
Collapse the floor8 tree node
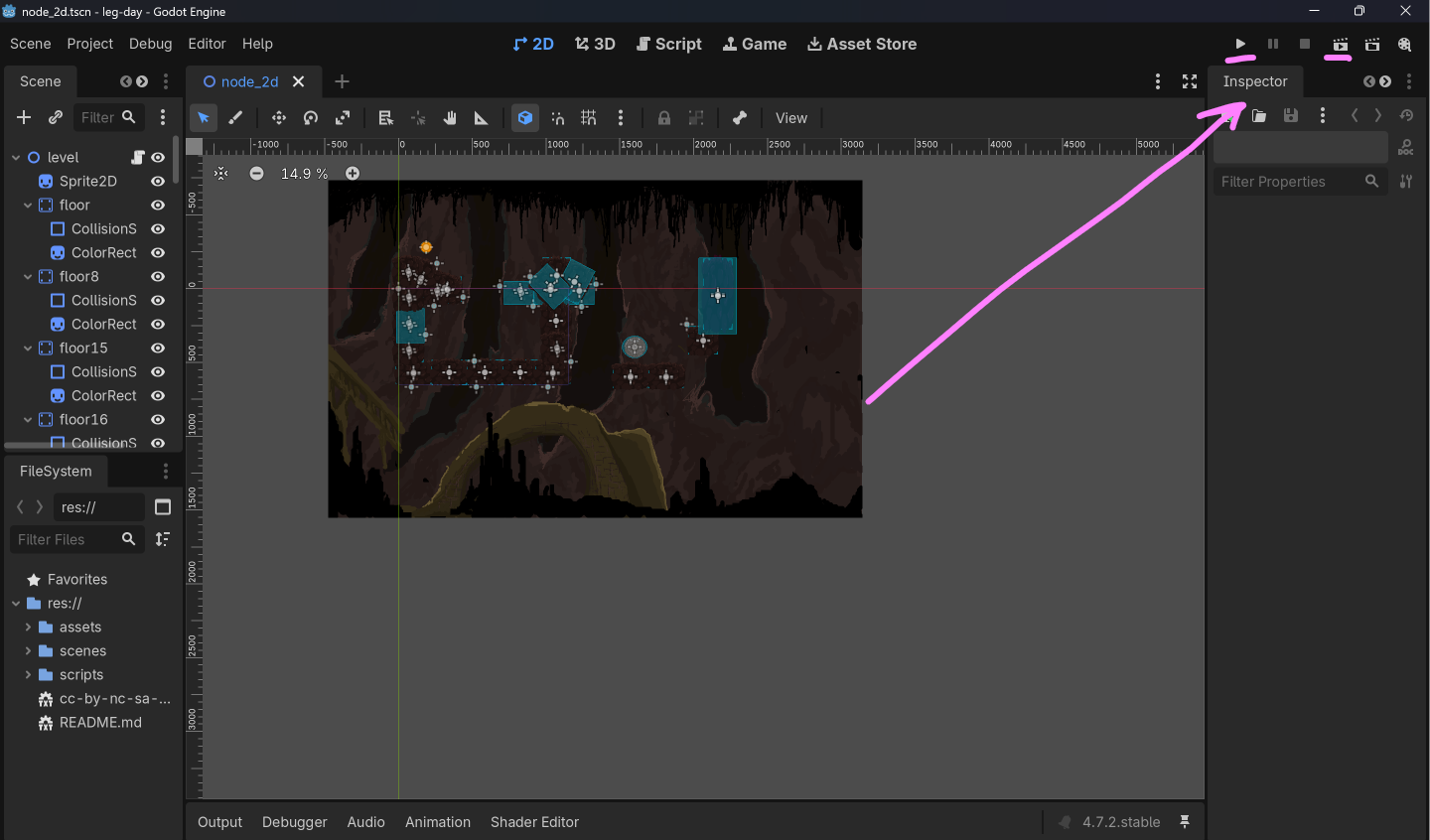(x=28, y=276)
